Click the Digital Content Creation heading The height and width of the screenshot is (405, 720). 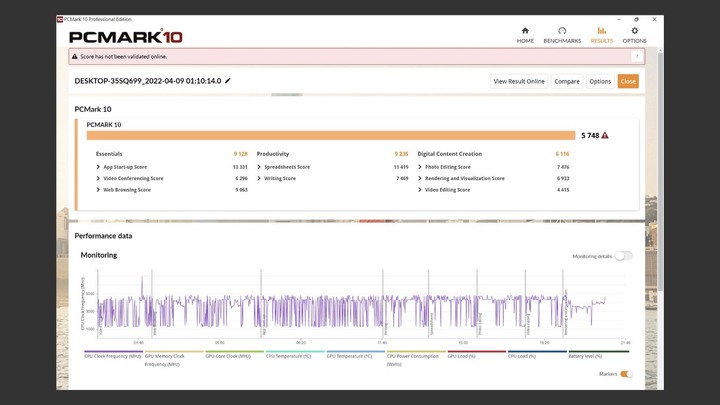tap(450, 154)
